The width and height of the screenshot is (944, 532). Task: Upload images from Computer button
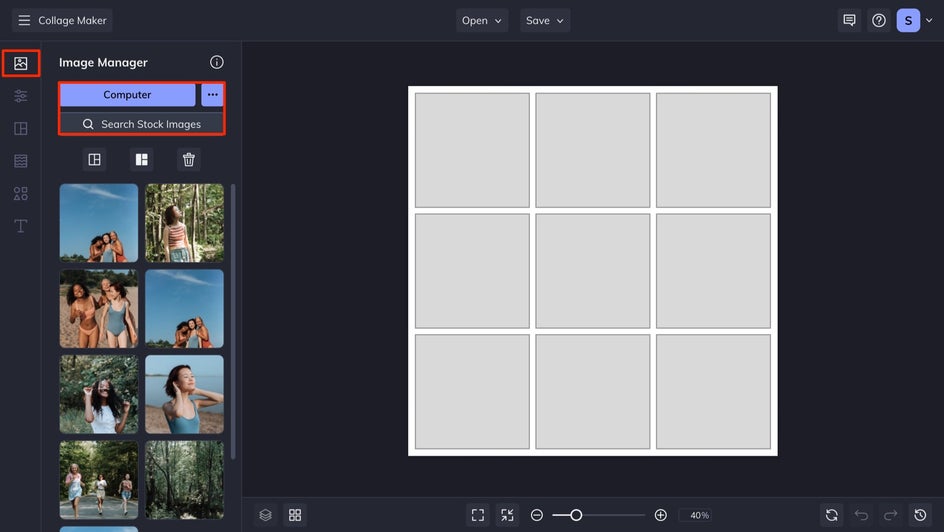point(127,95)
